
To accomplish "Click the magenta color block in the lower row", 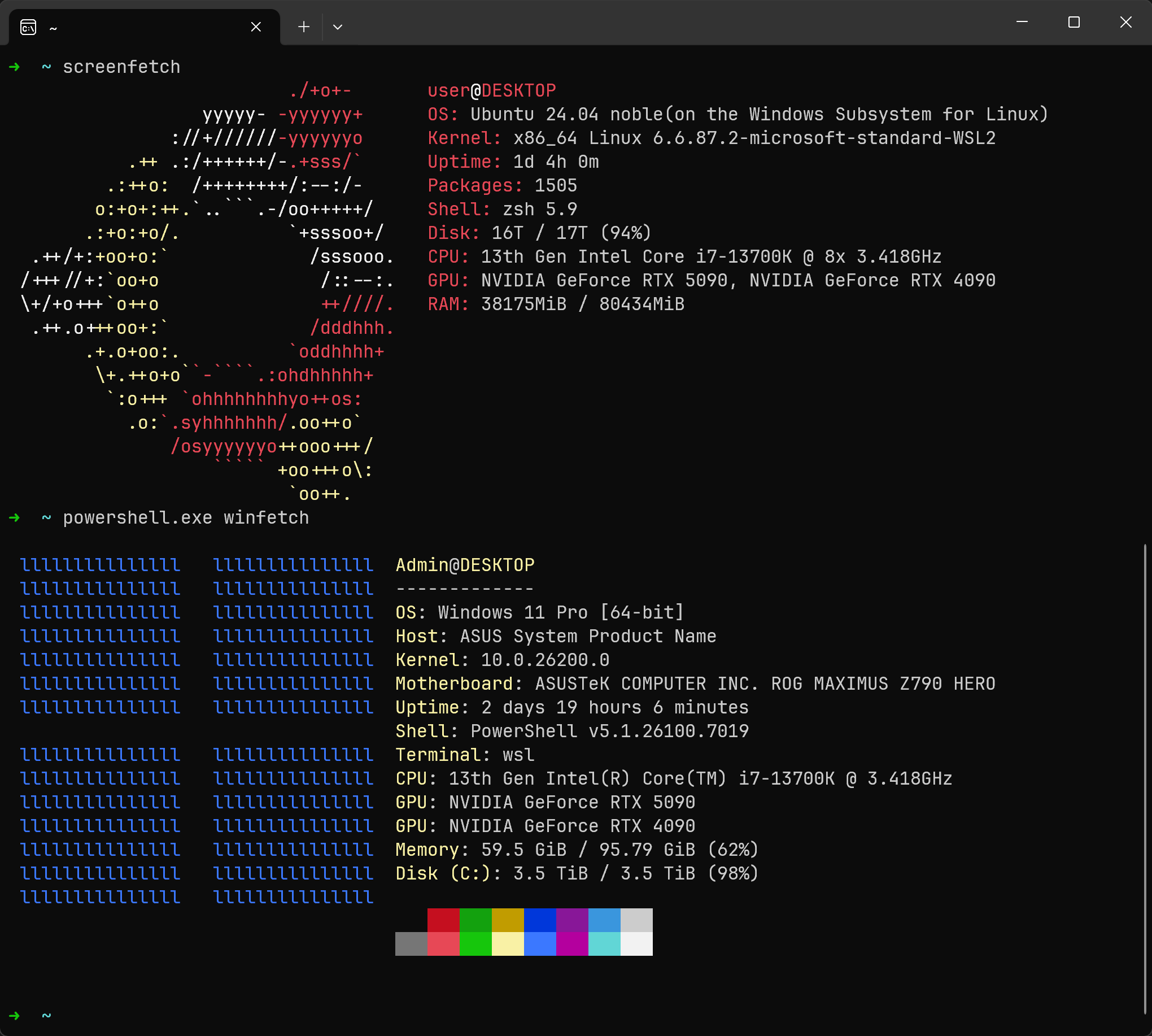I will coord(572,944).
